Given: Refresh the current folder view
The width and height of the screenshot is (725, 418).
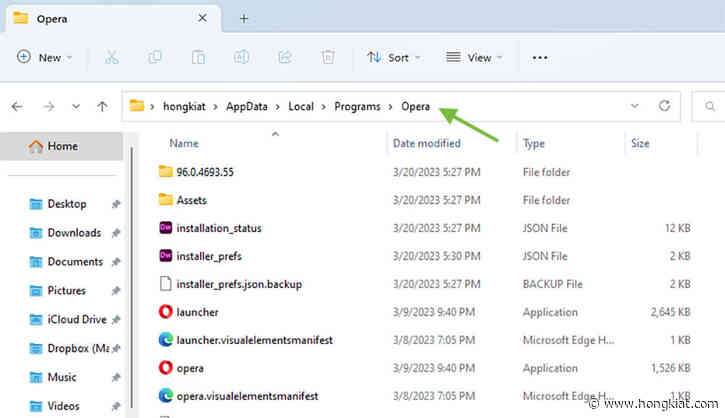Looking at the screenshot, I should 664,106.
